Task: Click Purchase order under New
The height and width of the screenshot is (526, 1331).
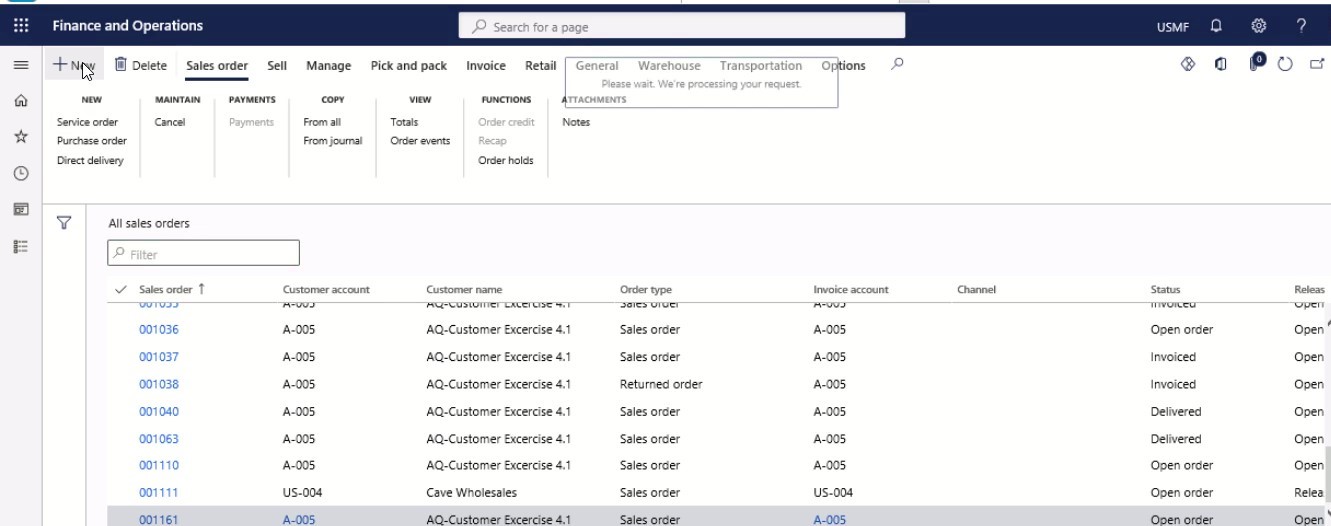Action: 92,141
